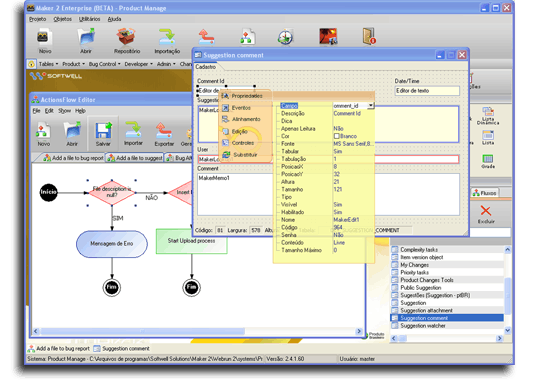The image size is (538, 392).
Task: Expand the Developer dropdown menu
Action: coord(138,64)
